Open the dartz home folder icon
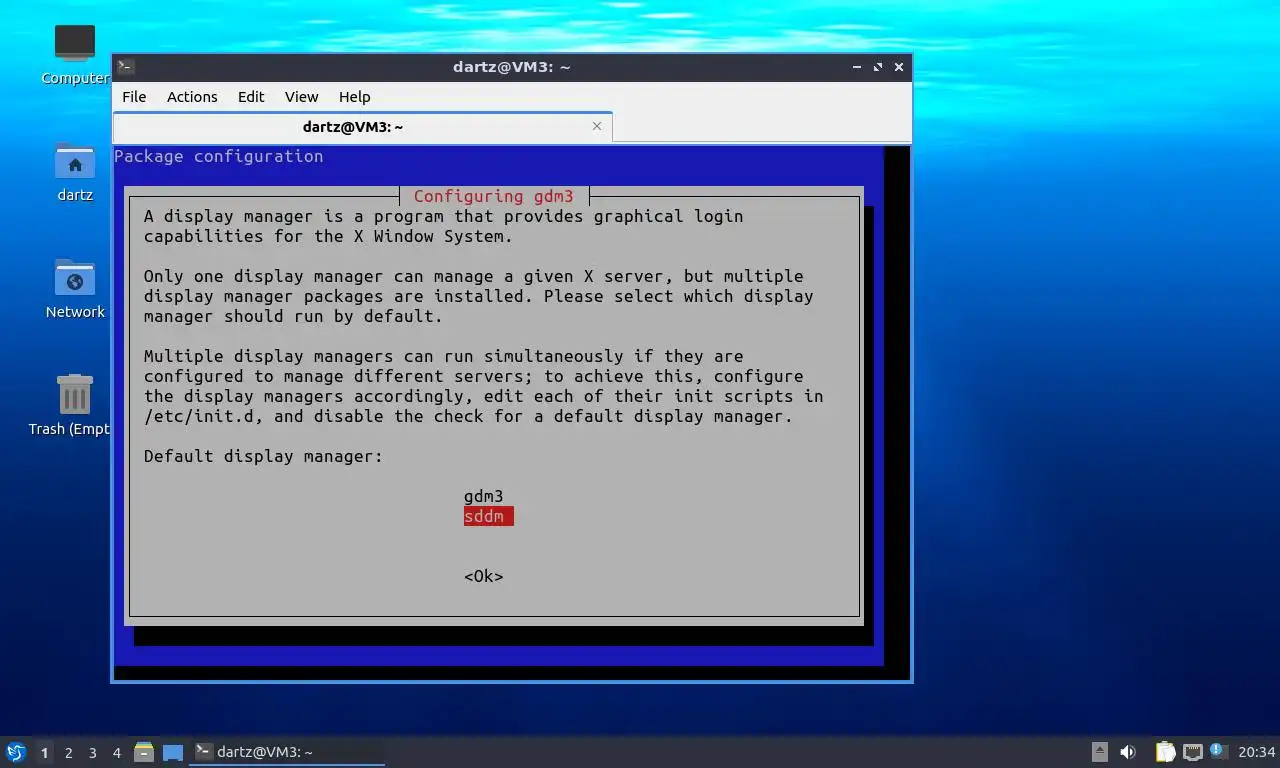 pos(75,161)
